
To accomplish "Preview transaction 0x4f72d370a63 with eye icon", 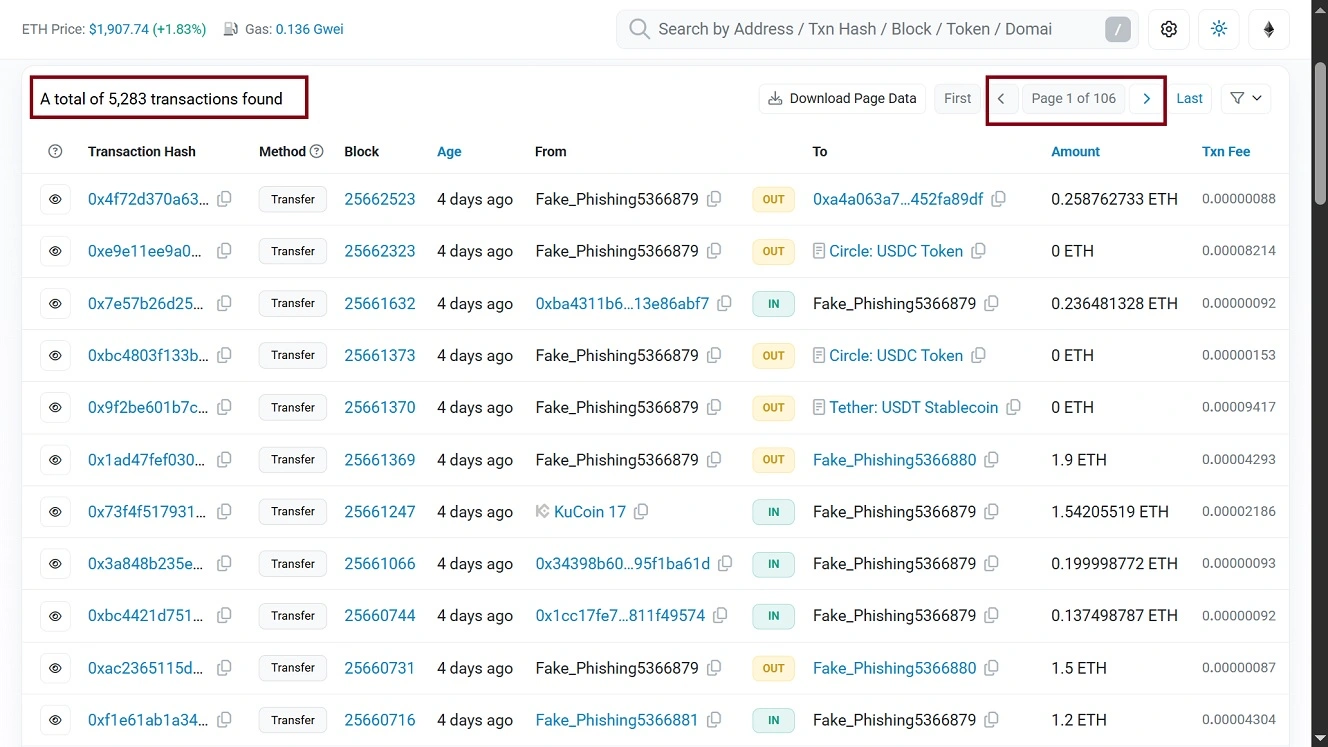I will (x=55, y=199).
